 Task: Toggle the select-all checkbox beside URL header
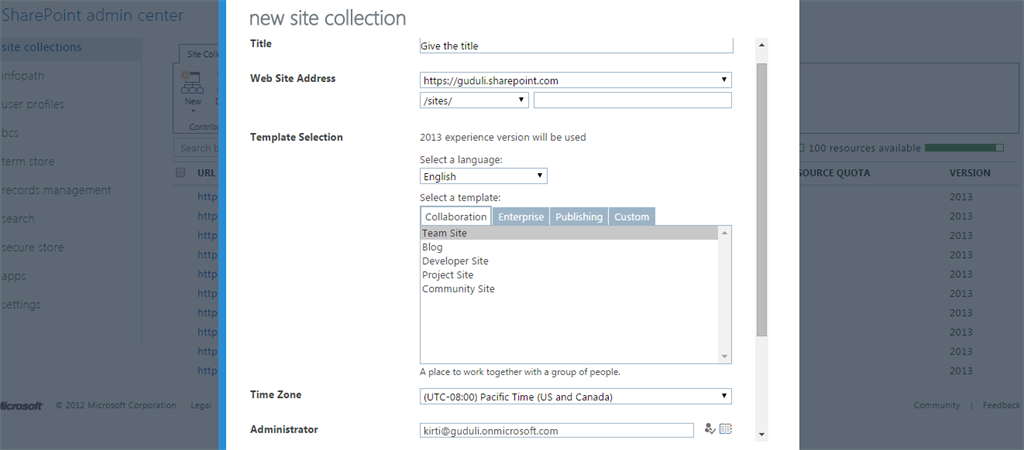pos(181,173)
